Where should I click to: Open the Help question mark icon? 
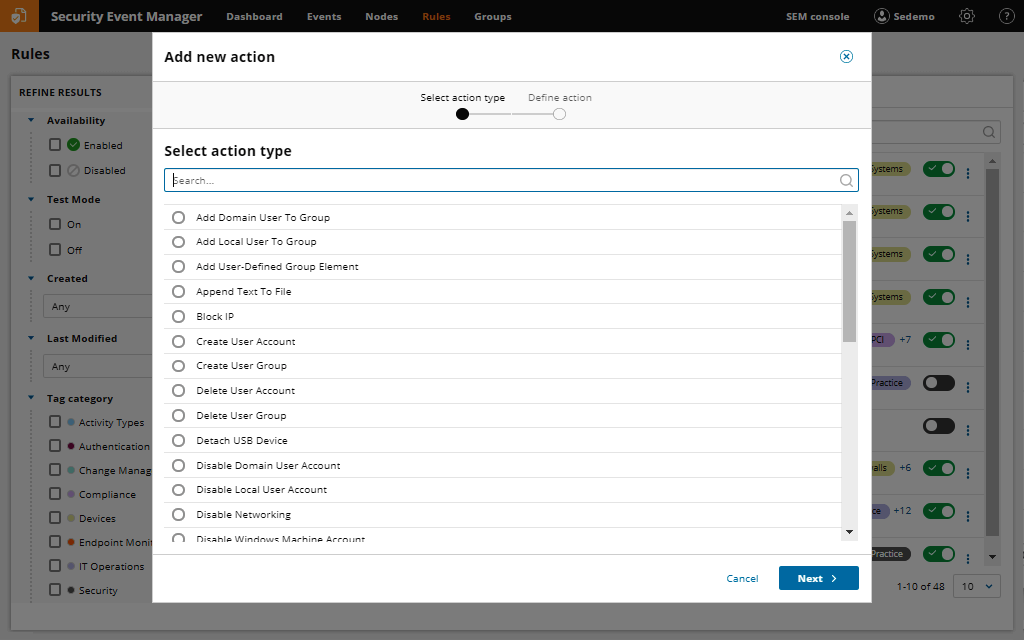point(1004,16)
